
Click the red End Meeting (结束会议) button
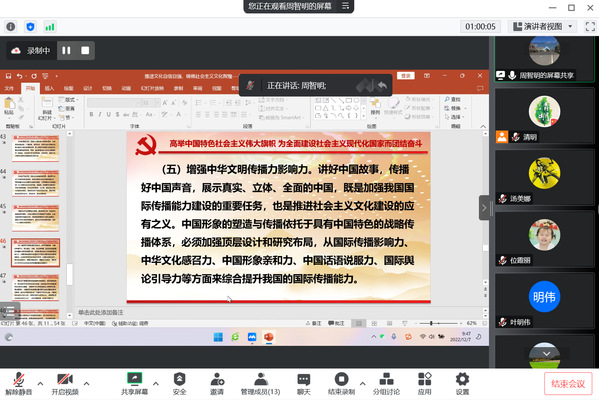(568, 384)
